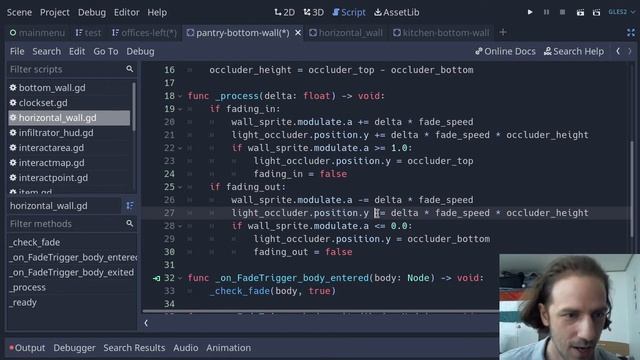
Task: Switch to the Script workspace
Action: (x=349, y=12)
